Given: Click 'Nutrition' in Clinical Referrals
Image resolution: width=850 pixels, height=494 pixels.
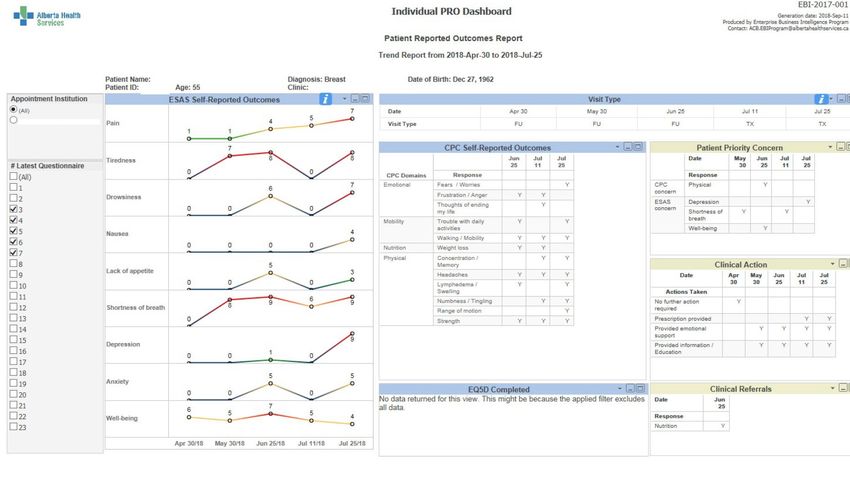Looking at the screenshot, I should tap(666, 426).
